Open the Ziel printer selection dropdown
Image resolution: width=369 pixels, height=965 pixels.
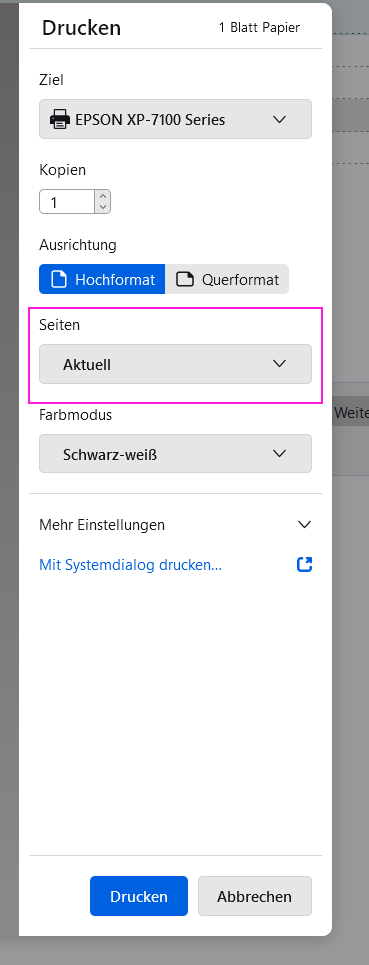[x=175, y=119]
